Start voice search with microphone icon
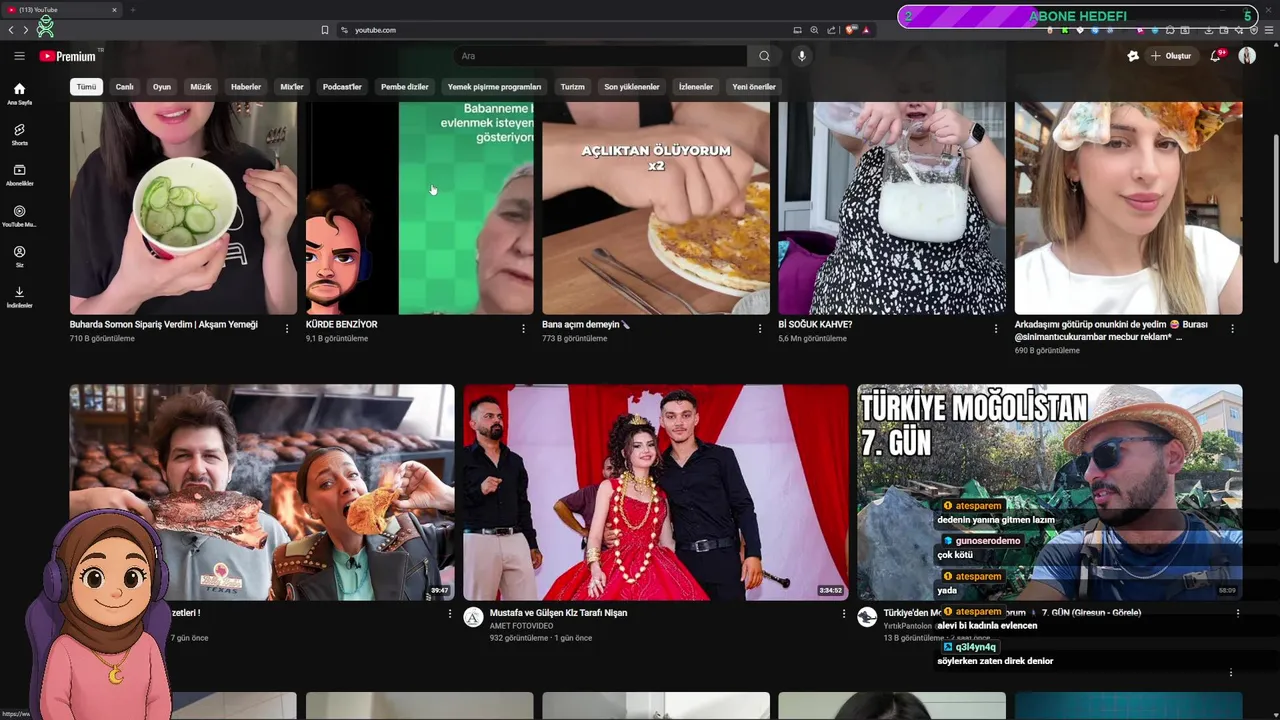The width and height of the screenshot is (1280, 720). click(801, 56)
